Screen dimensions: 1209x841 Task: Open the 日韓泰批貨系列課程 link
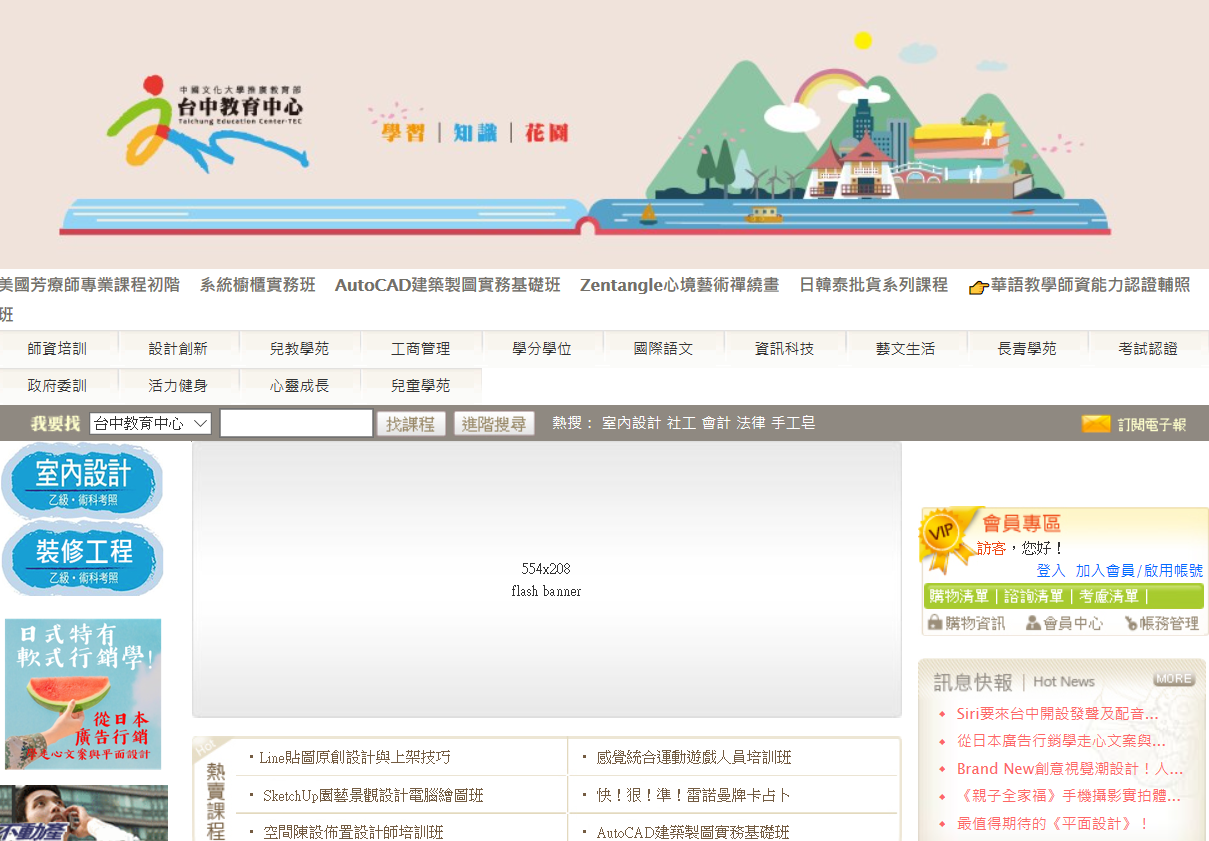click(x=874, y=285)
